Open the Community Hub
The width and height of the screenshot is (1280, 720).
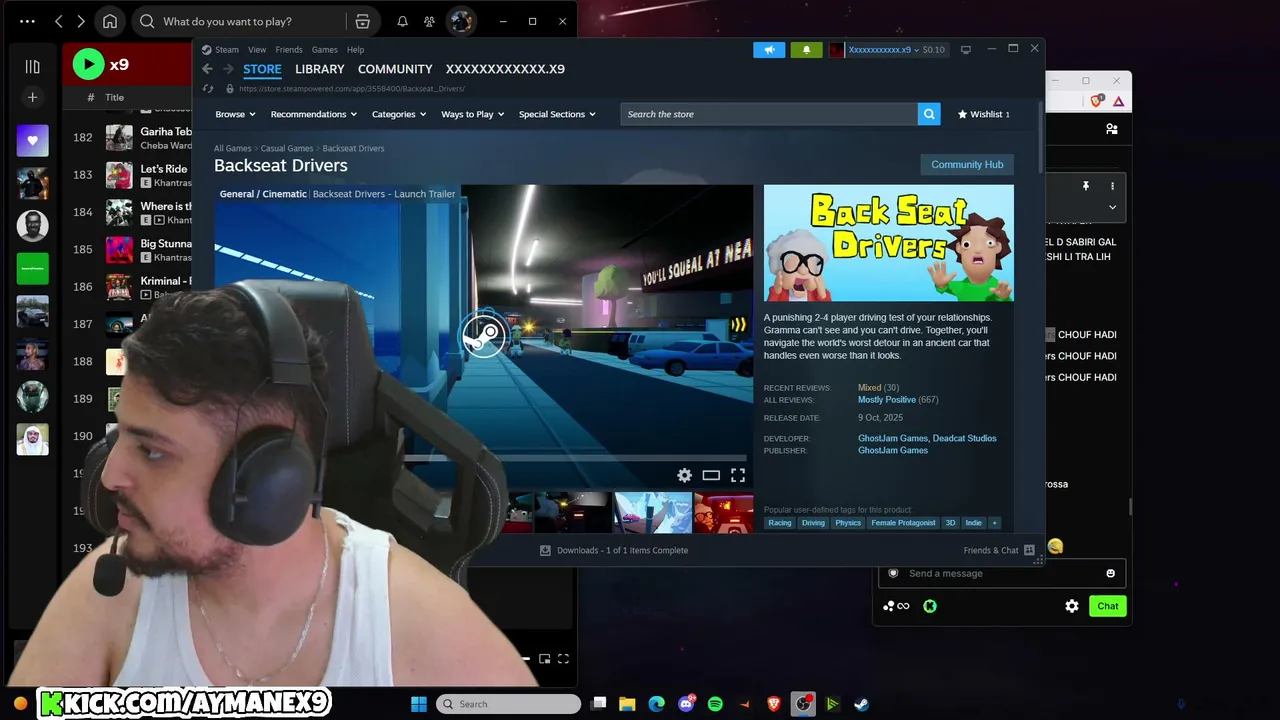pos(967,165)
